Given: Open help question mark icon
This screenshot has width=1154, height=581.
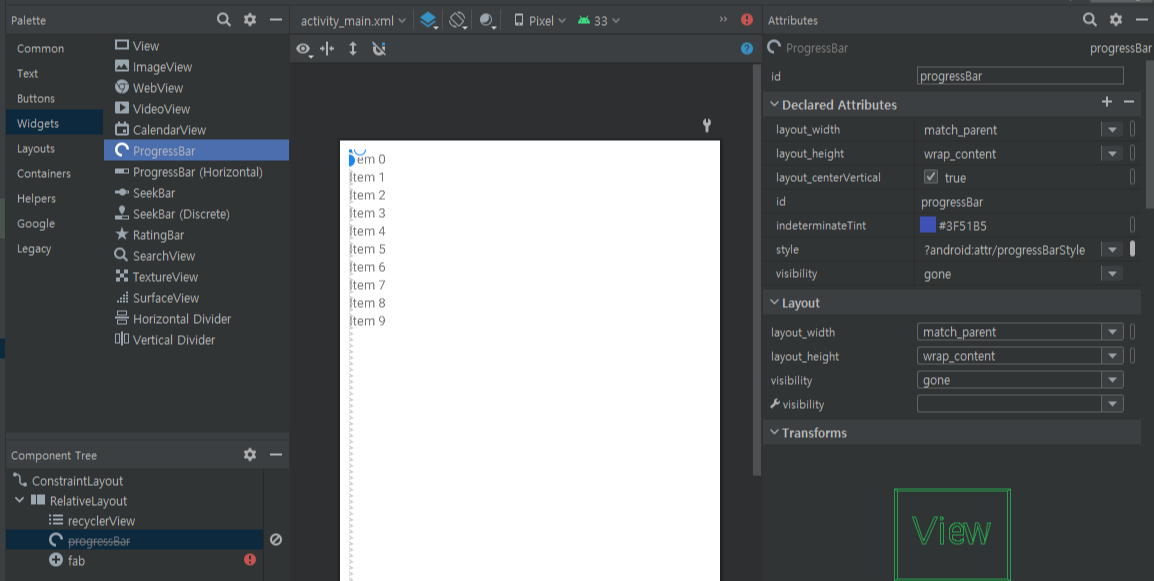Looking at the screenshot, I should (747, 49).
